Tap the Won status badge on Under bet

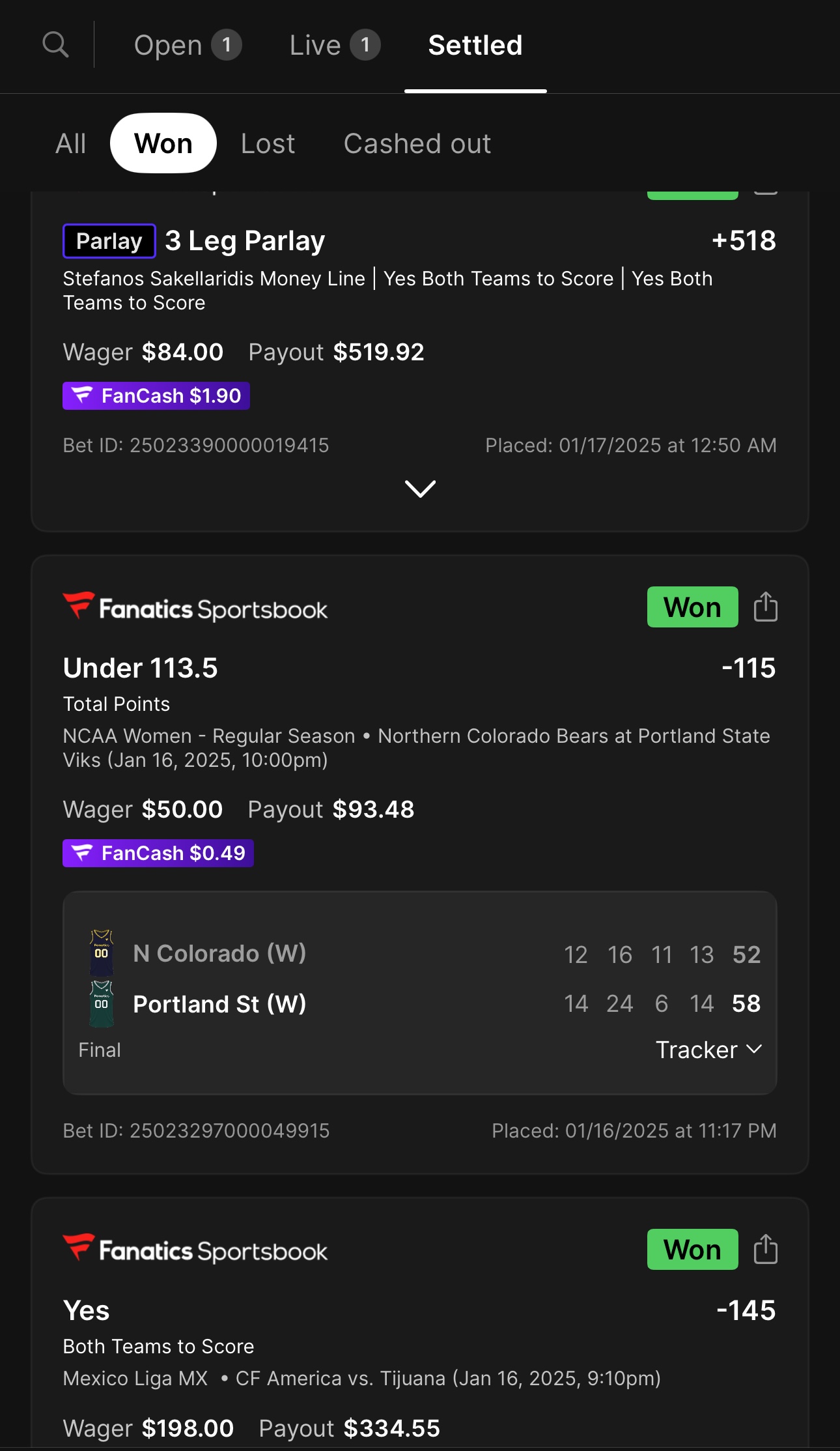click(692, 607)
